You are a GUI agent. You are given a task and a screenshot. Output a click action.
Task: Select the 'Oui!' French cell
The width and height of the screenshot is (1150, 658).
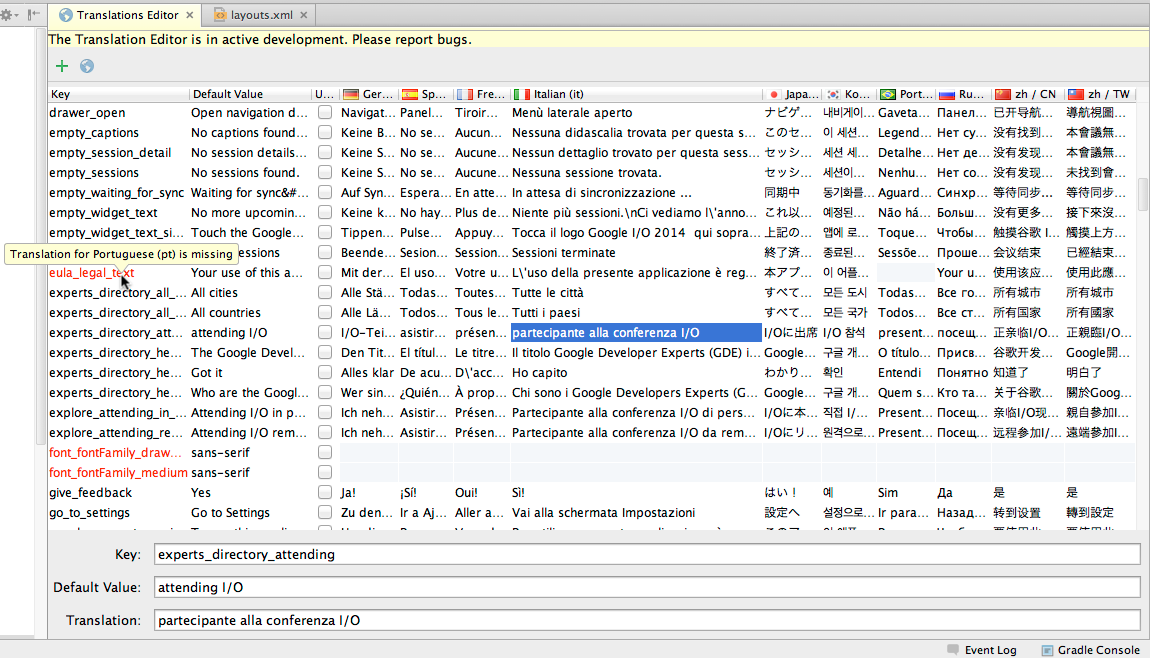pos(481,492)
